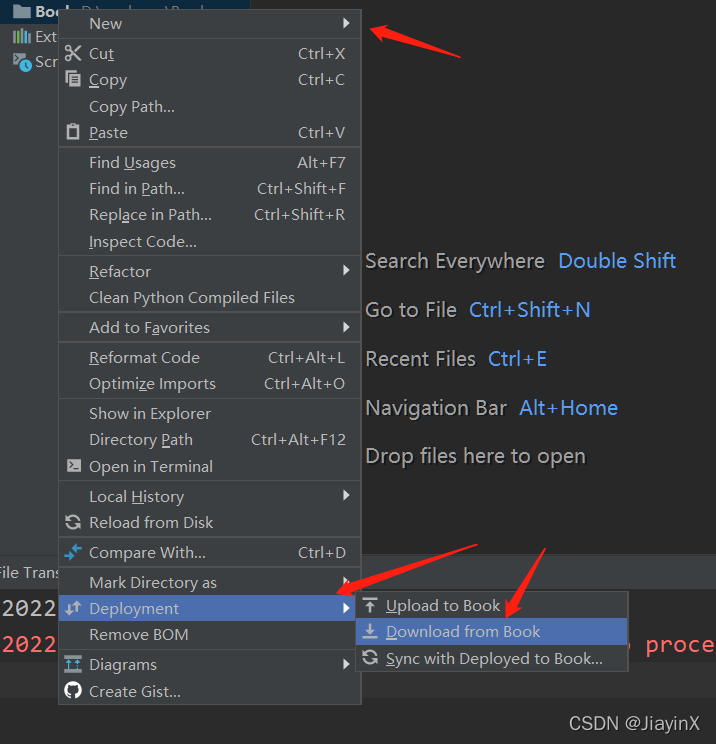Screen dimensions: 716x744
Task: Click the Copy pages icon
Action: tap(73, 79)
